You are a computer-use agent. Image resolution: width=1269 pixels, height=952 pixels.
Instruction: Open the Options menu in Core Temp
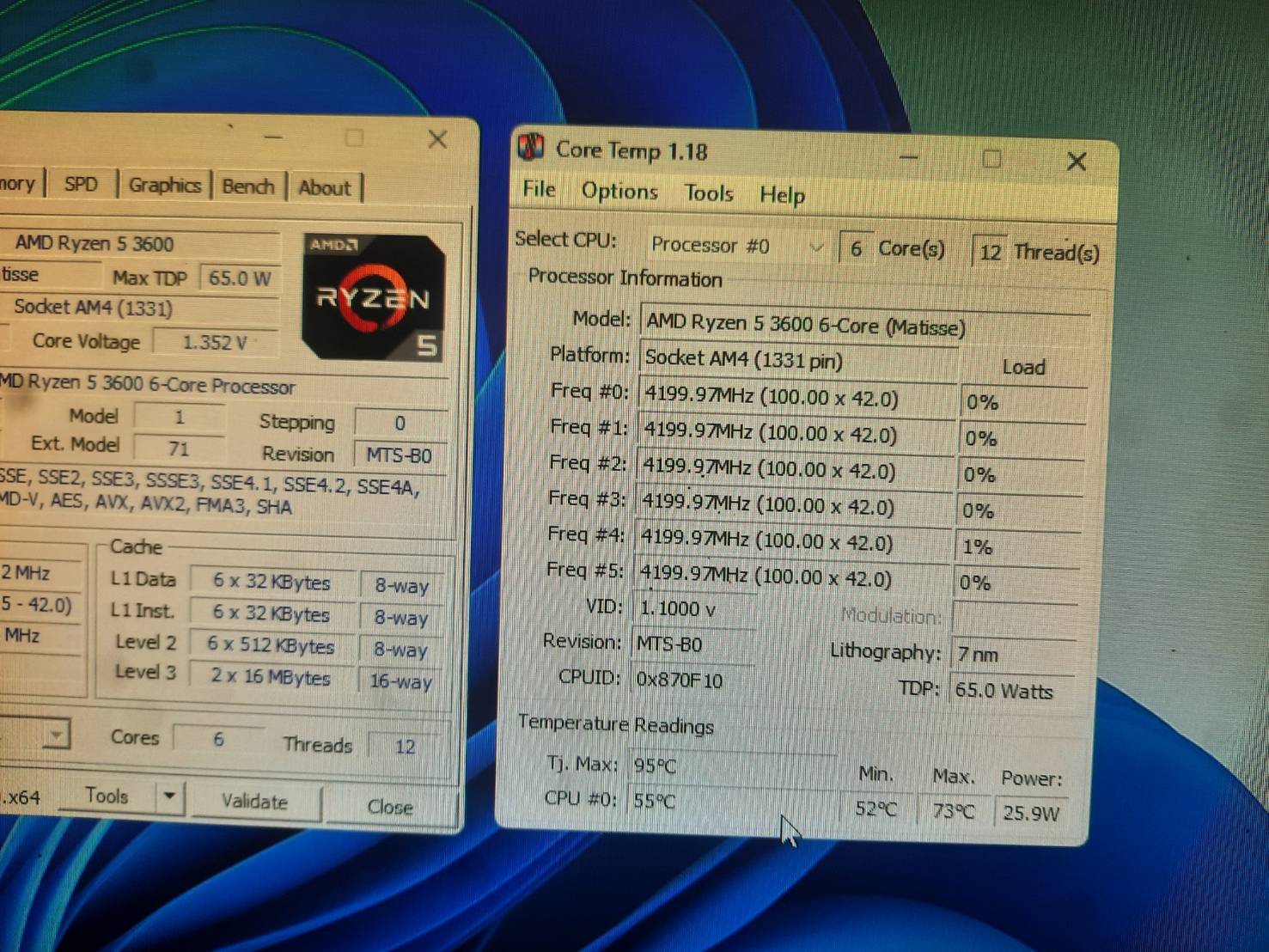click(x=619, y=191)
